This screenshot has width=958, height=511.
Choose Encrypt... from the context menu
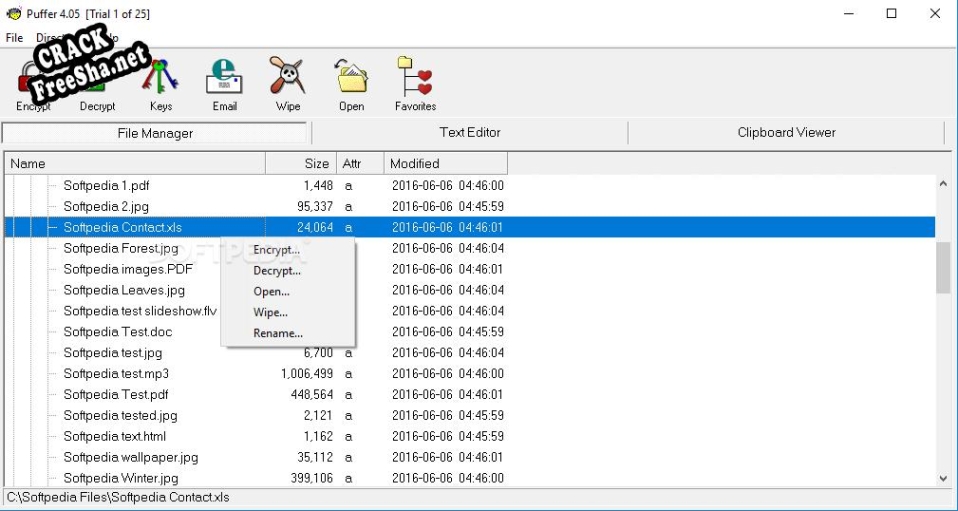pos(276,250)
